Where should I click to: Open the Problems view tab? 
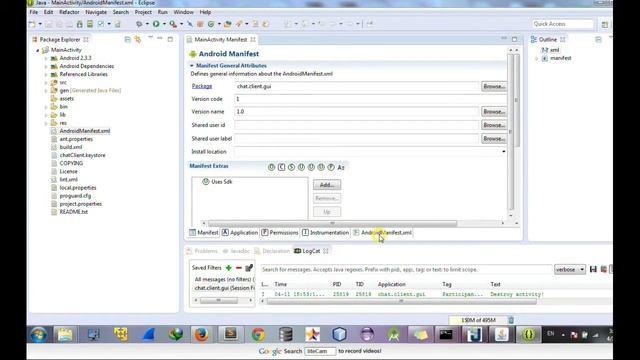coord(202,251)
